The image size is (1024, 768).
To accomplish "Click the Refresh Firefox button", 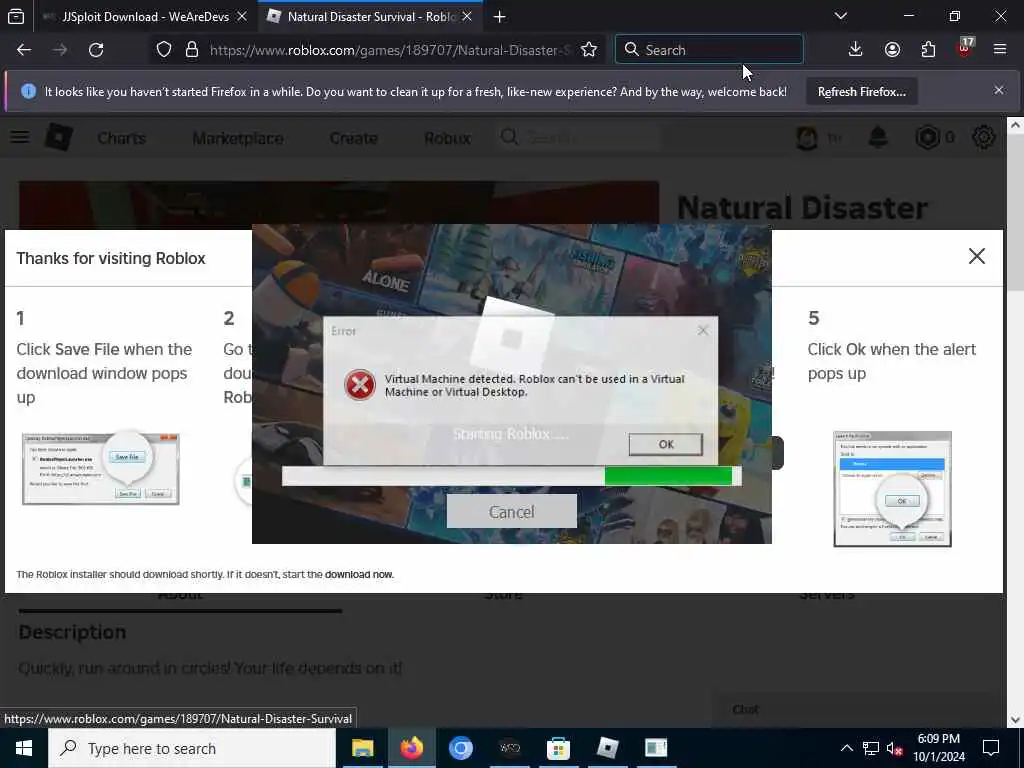I will (861, 91).
